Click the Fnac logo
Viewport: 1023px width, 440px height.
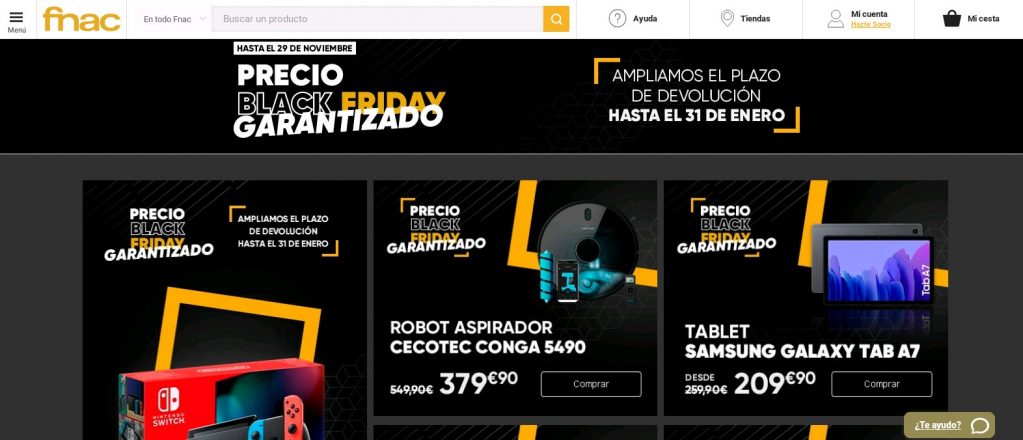pyautogui.click(x=82, y=19)
